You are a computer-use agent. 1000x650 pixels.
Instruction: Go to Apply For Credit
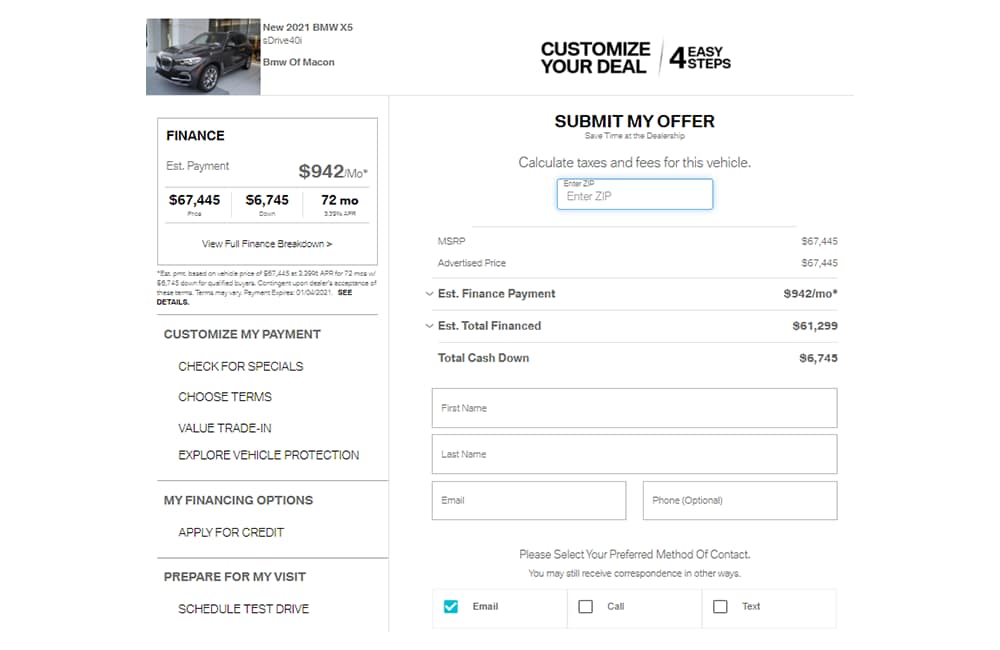point(231,532)
